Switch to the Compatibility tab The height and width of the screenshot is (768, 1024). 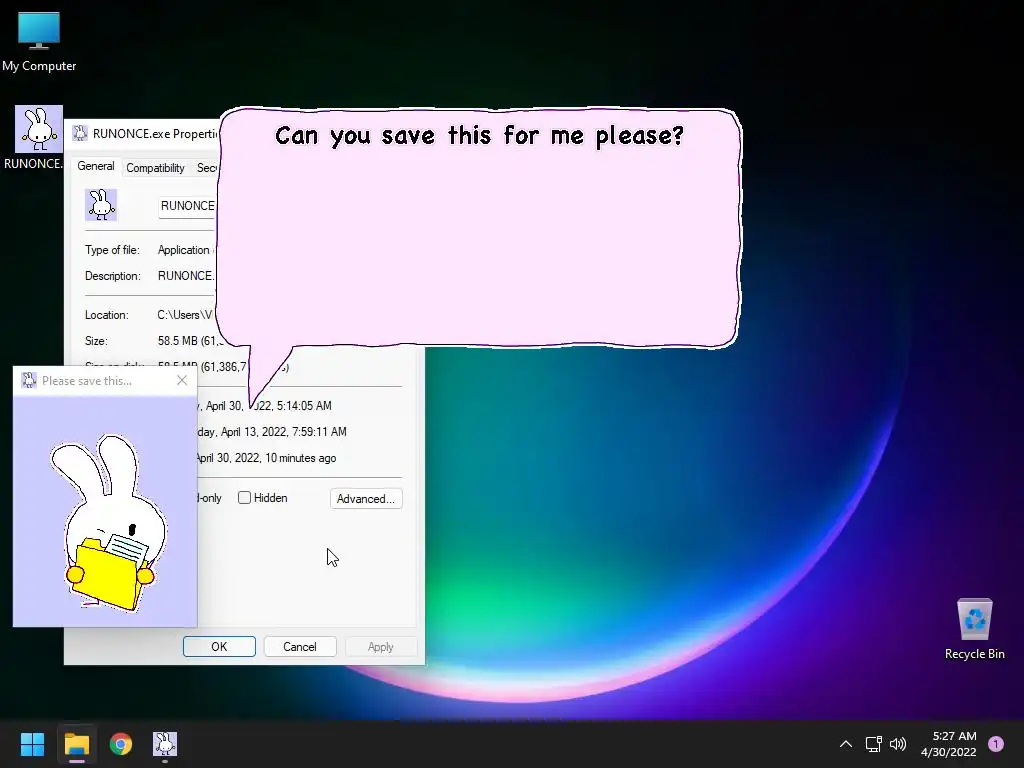(x=155, y=168)
